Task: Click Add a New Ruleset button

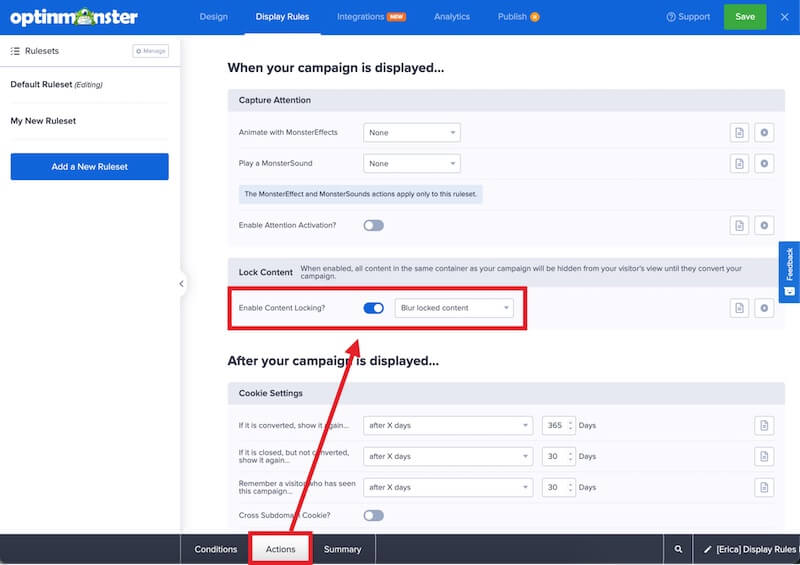Action: pos(89,167)
